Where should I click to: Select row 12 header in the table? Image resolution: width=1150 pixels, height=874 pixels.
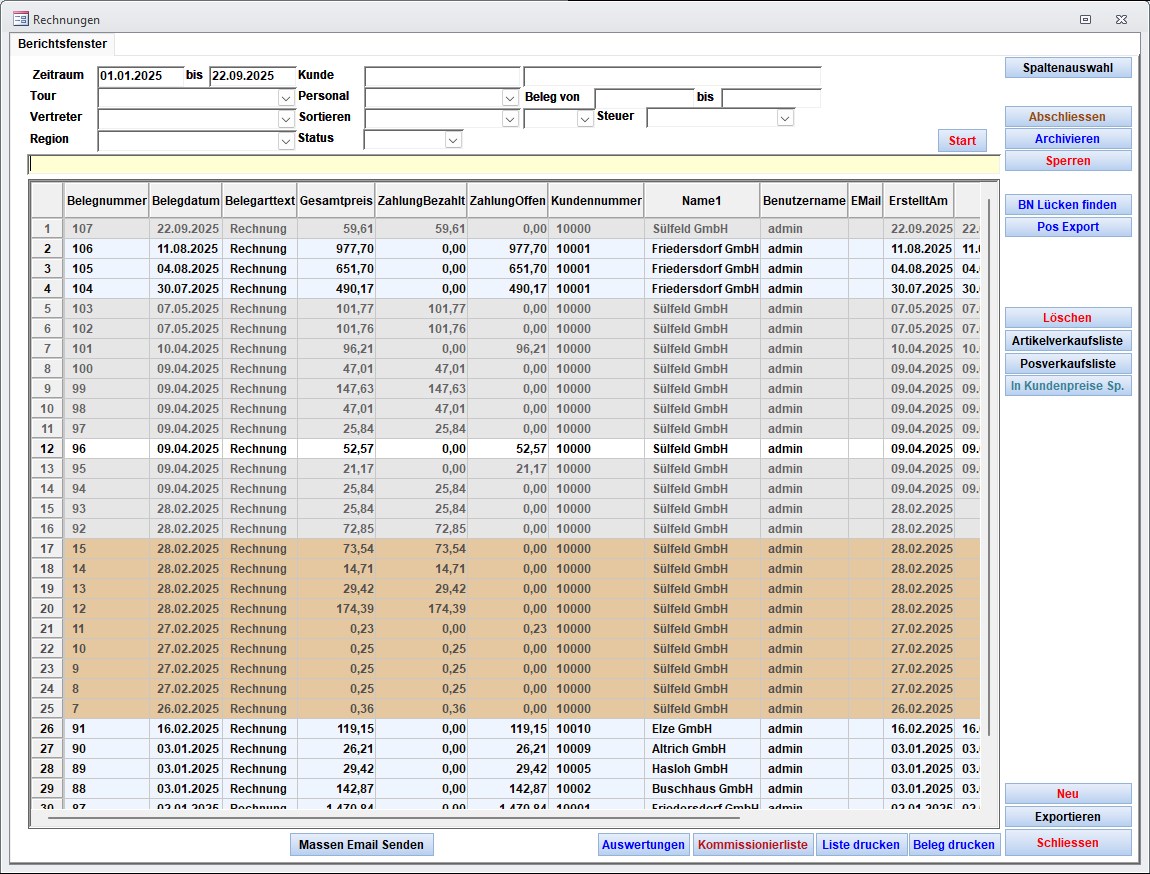pyautogui.click(x=47, y=449)
